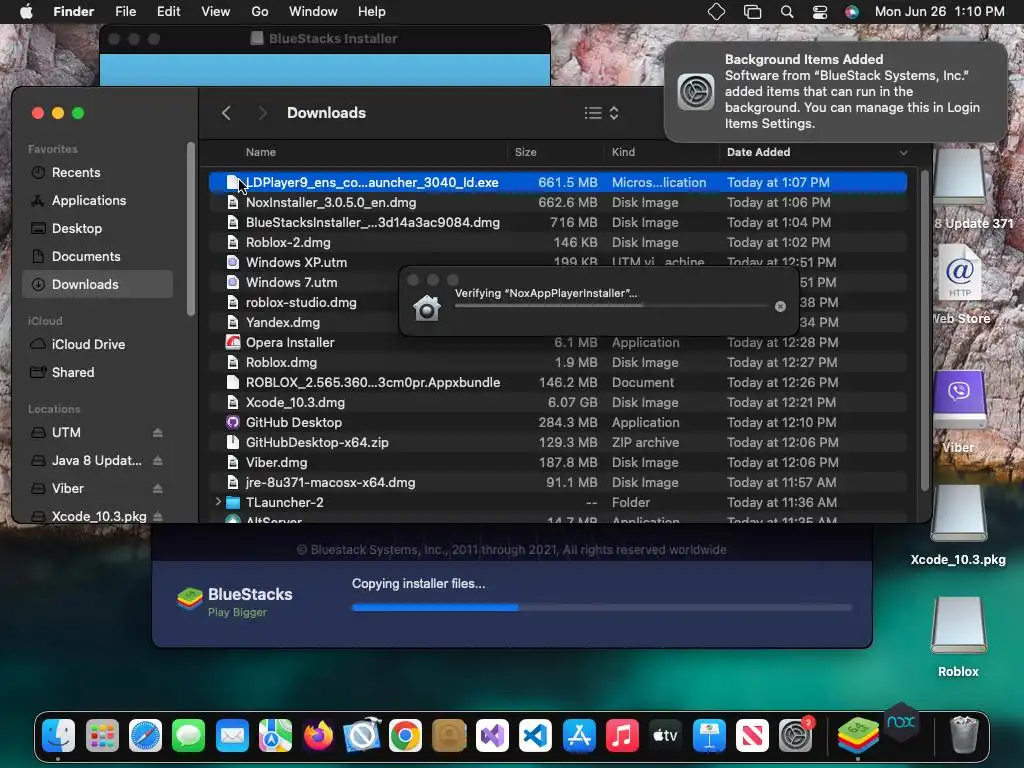Open Apple TV app in Dock
The image size is (1024, 768).
[x=665, y=736]
